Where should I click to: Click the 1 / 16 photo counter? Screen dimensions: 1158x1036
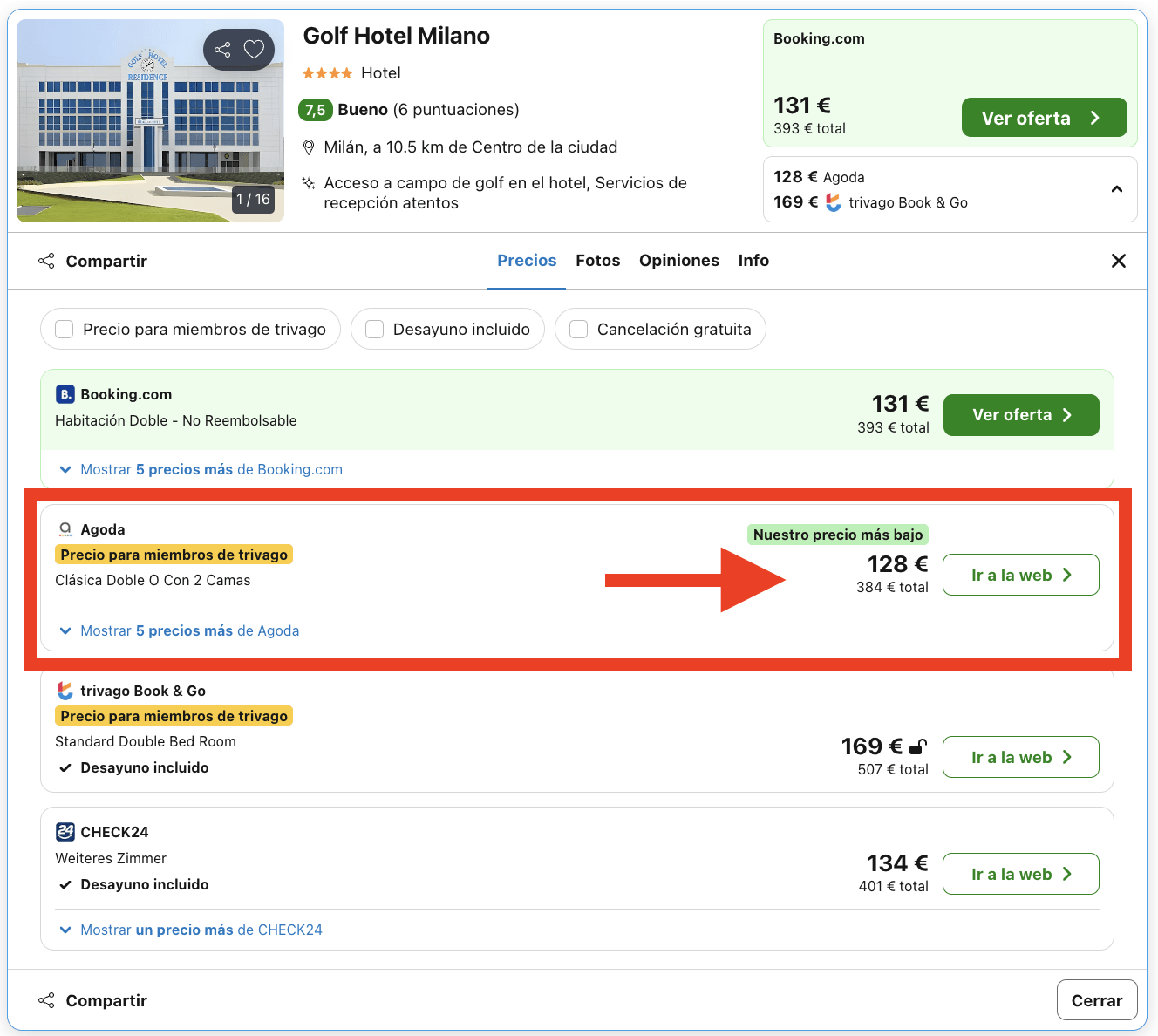click(253, 200)
